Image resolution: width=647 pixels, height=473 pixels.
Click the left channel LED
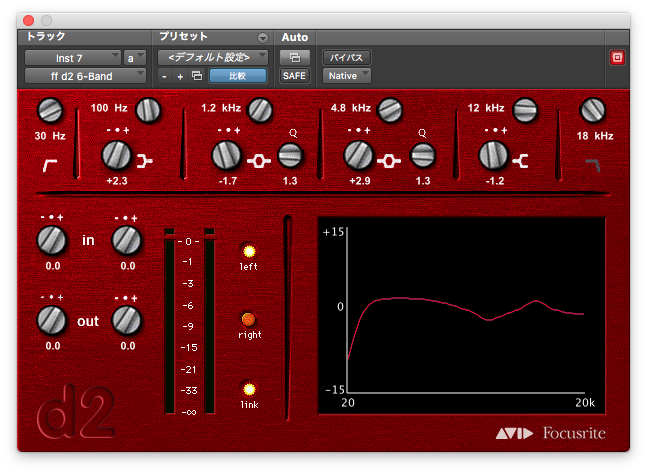pos(249,251)
